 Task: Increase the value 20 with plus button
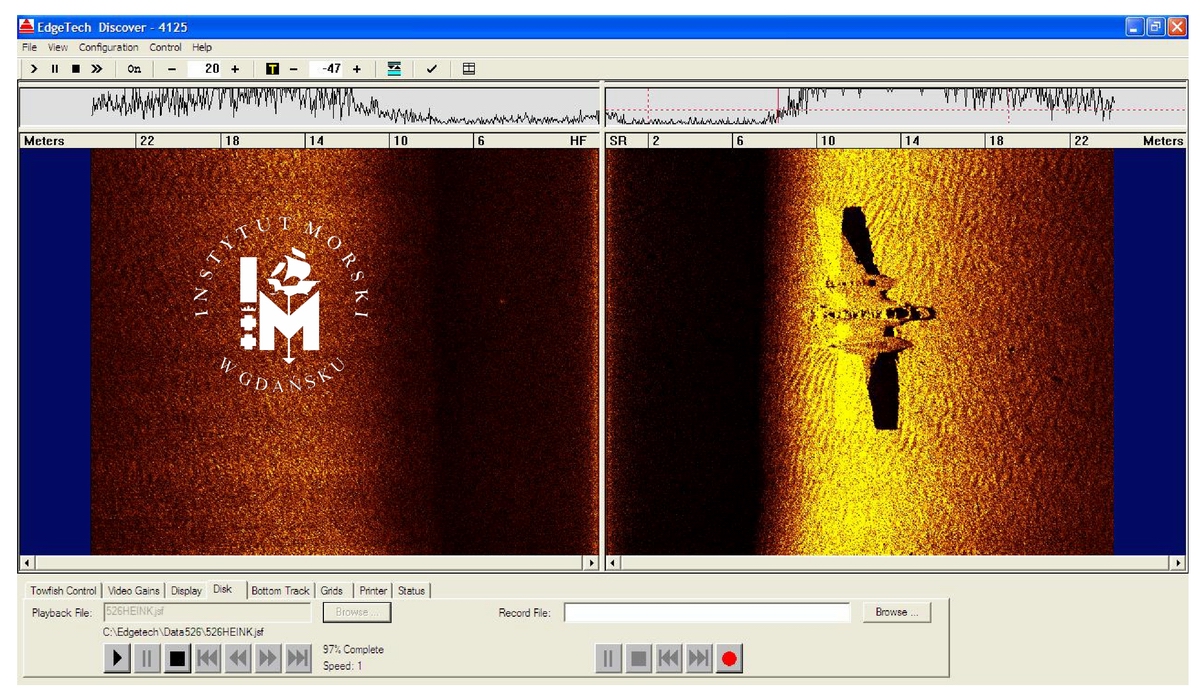point(235,69)
